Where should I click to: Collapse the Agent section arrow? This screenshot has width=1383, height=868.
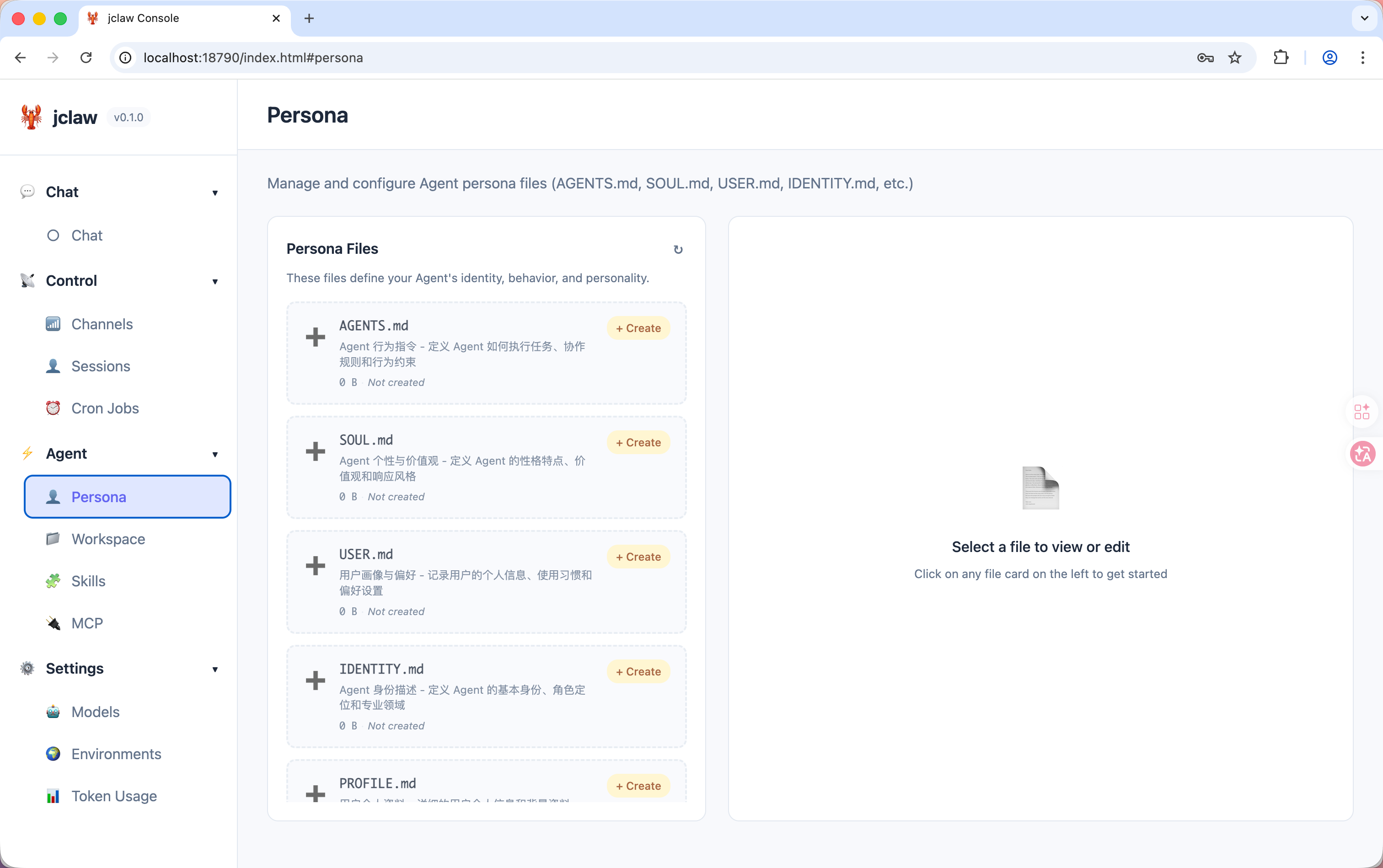point(214,455)
